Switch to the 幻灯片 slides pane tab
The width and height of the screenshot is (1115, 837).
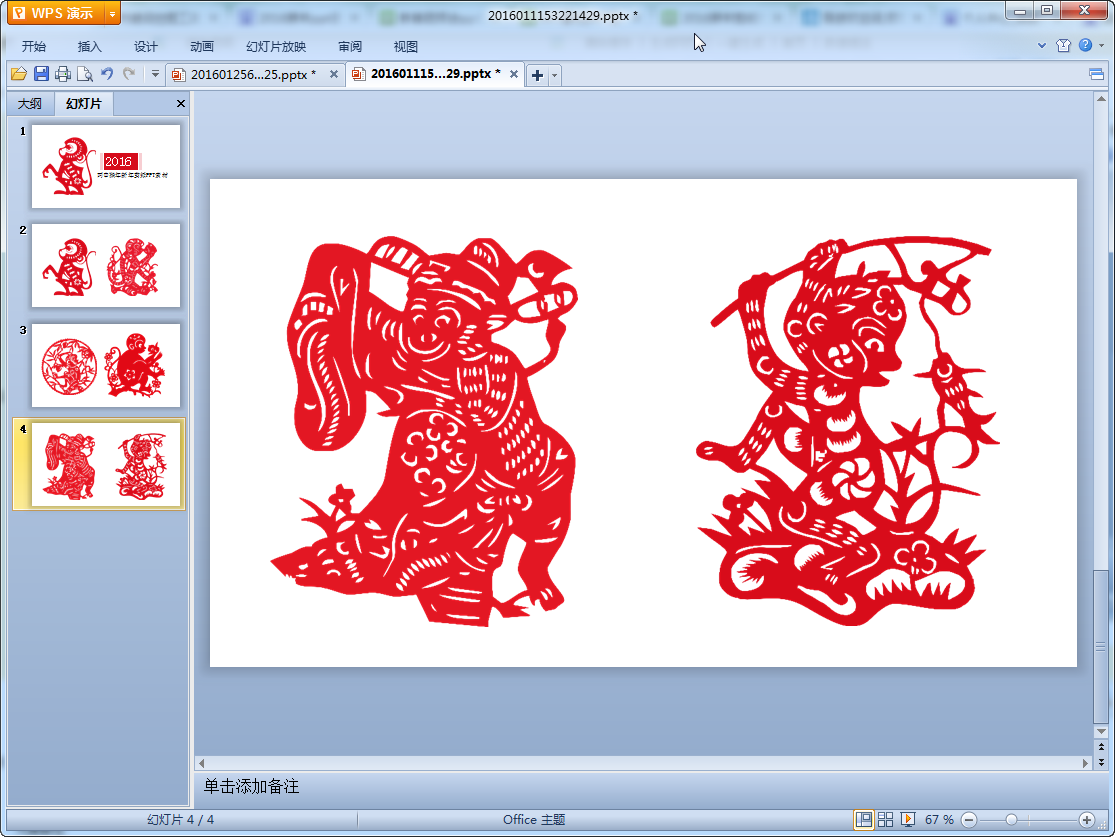click(x=84, y=104)
